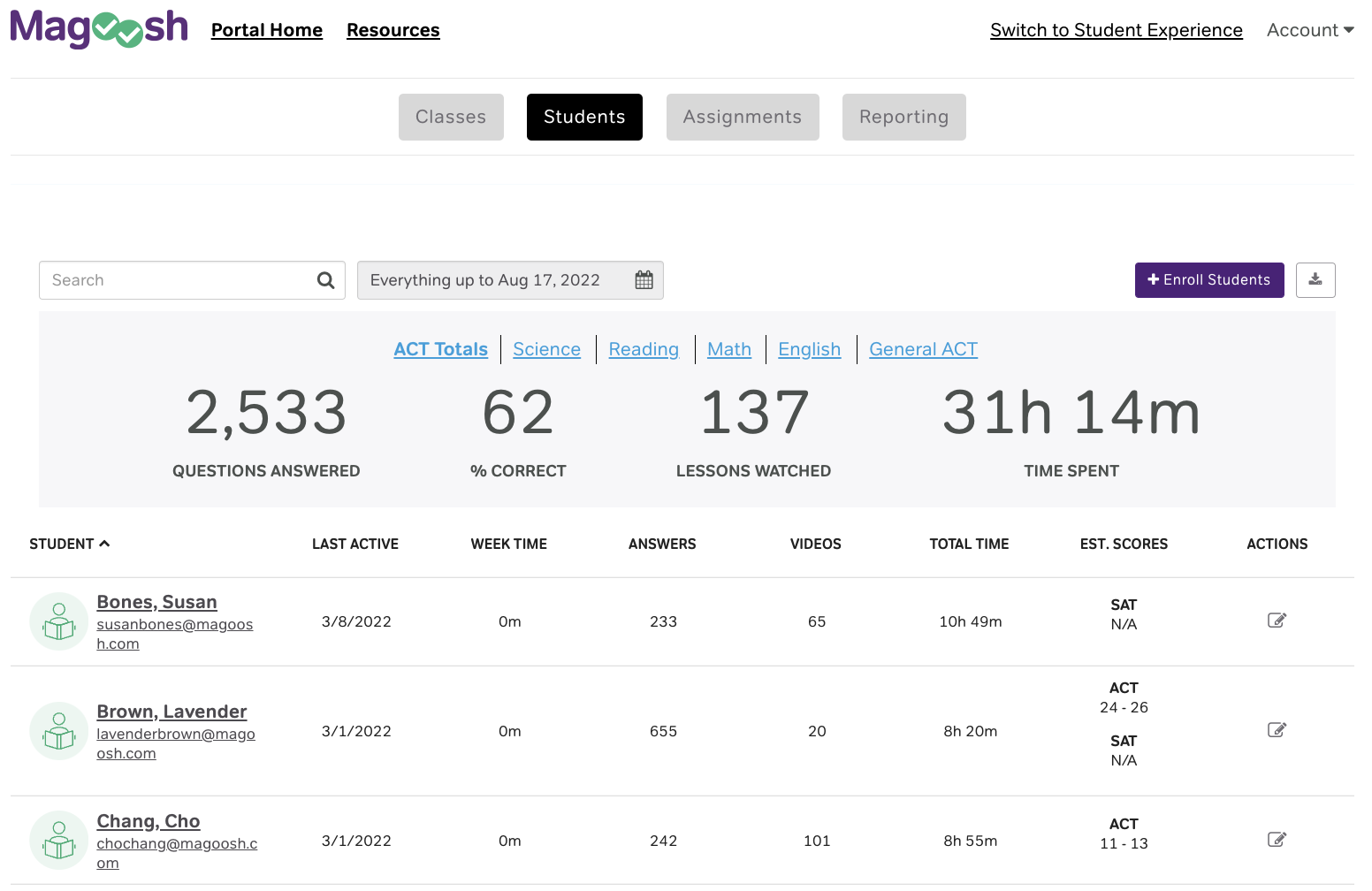1372x891 pixels.
Task: Sort by Student column arrow
Action: click(x=104, y=544)
